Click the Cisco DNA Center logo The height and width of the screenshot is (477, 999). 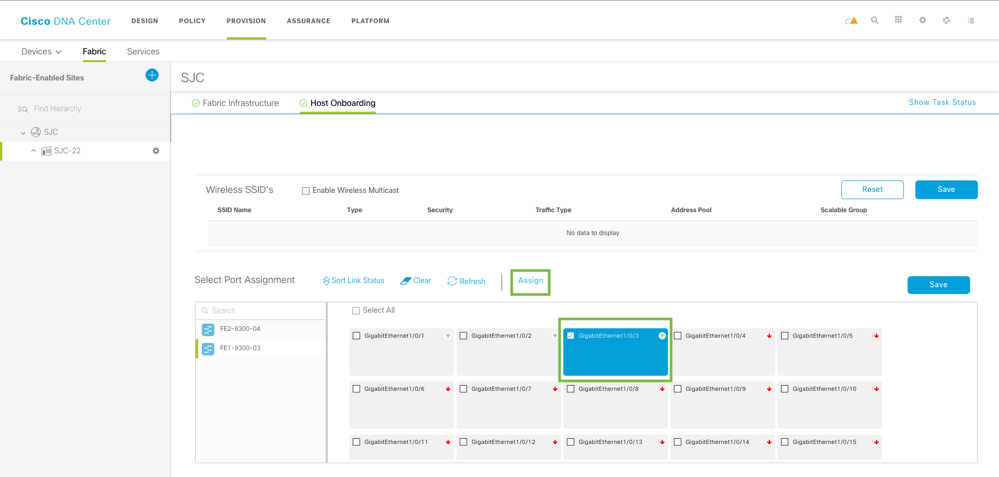click(65, 21)
